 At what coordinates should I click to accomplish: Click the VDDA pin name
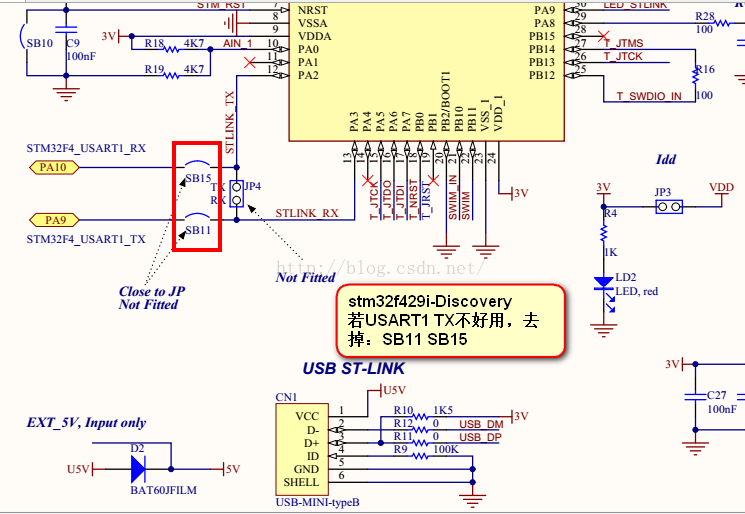pos(315,36)
